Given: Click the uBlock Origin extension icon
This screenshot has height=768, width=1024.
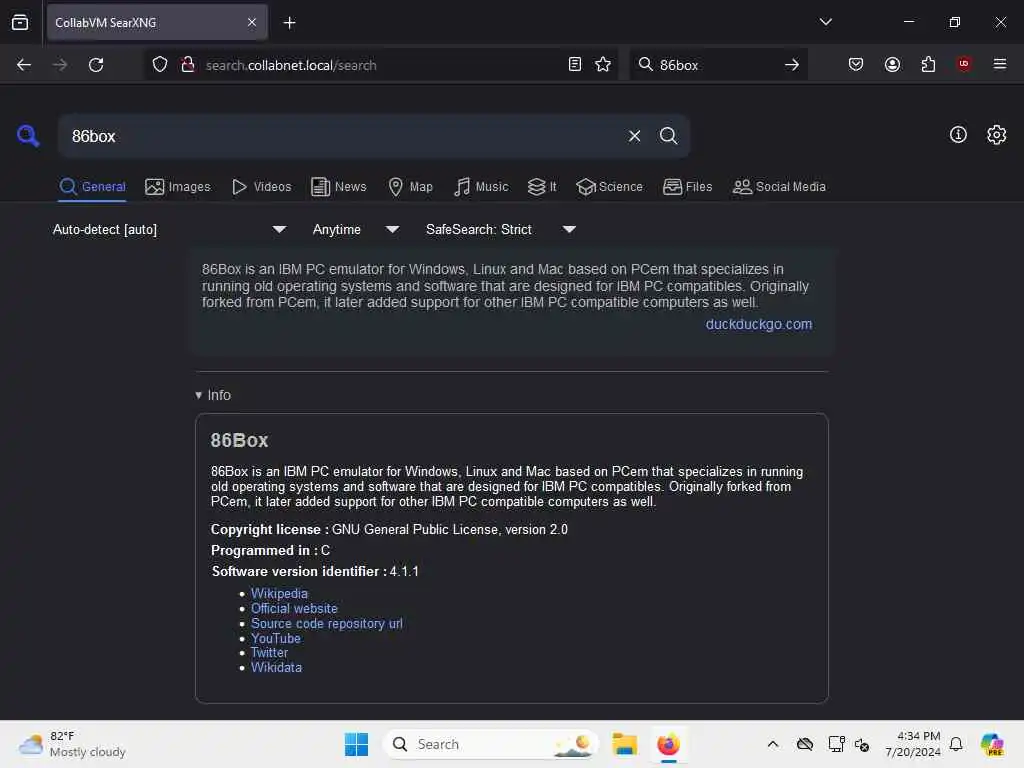Looking at the screenshot, I should pyautogui.click(x=964, y=64).
